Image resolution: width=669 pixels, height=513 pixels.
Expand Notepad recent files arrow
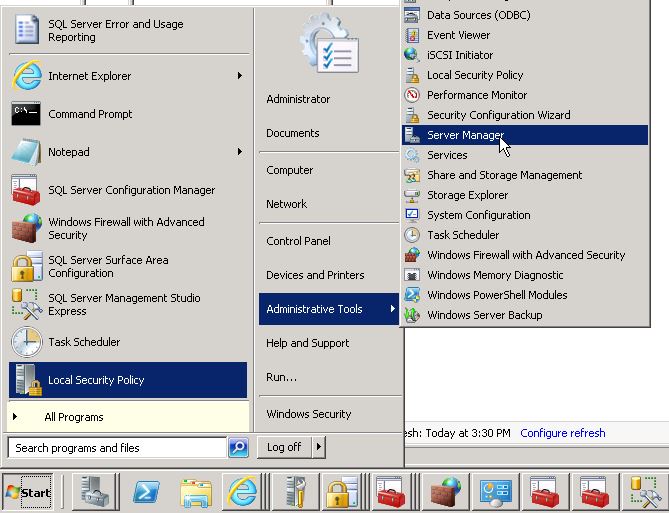pos(240,152)
